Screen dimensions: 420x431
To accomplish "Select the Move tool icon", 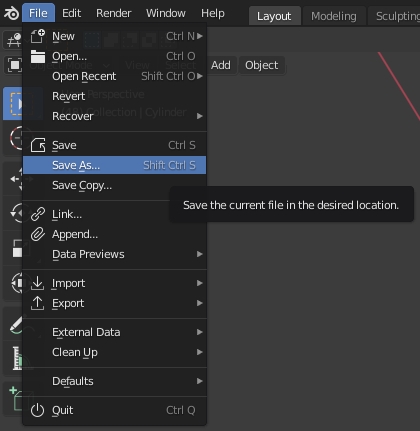I will [x=15, y=179].
